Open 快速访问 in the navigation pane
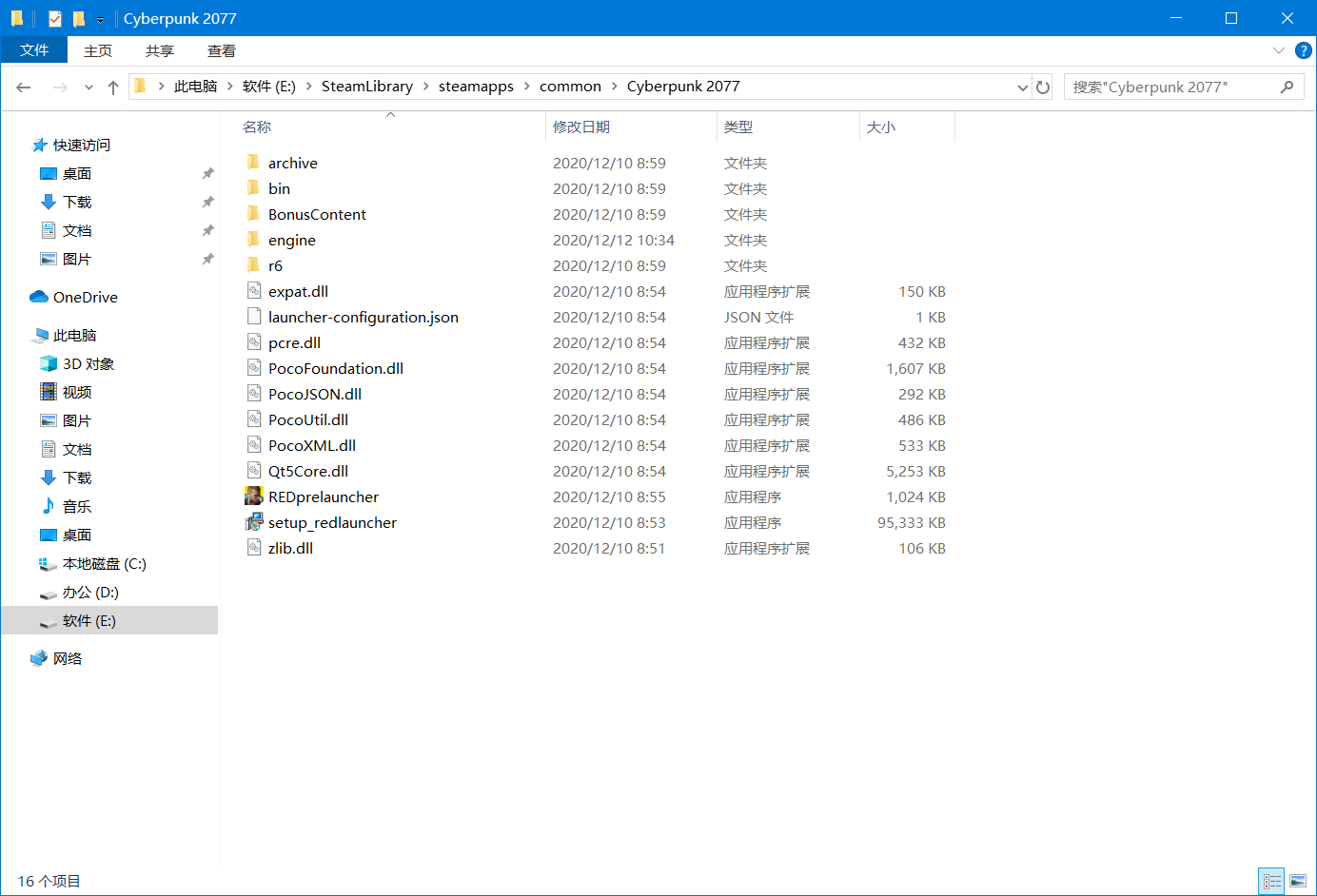1317x896 pixels. click(82, 146)
